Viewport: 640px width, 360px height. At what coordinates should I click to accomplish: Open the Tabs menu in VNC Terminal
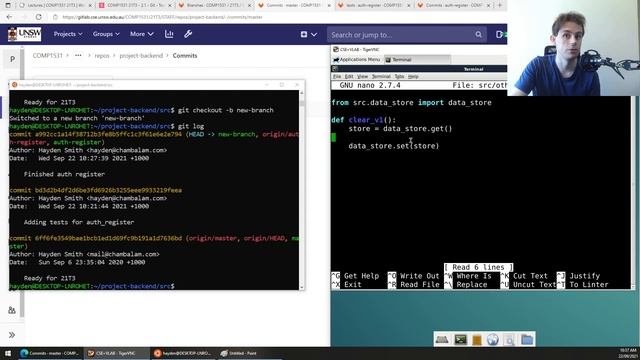click(x=399, y=76)
